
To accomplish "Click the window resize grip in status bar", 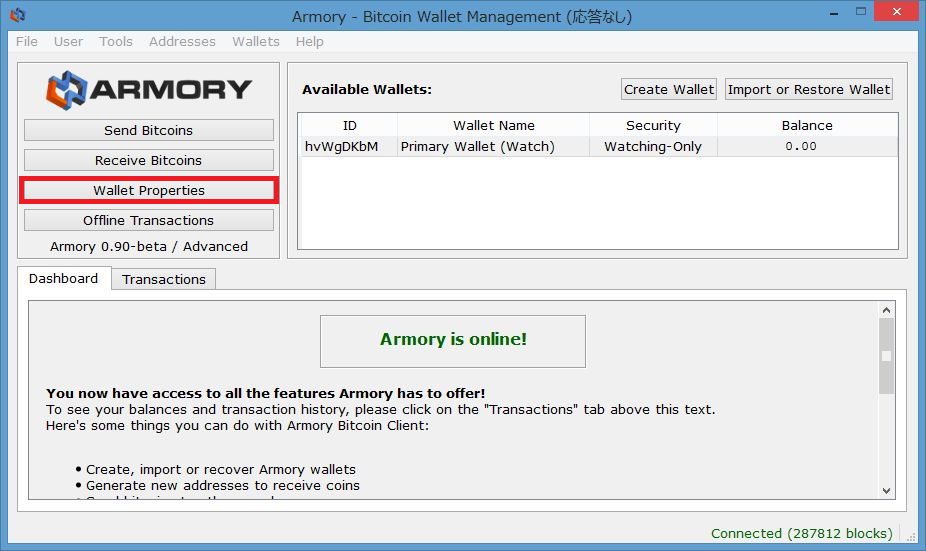I will pyautogui.click(x=911, y=536).
